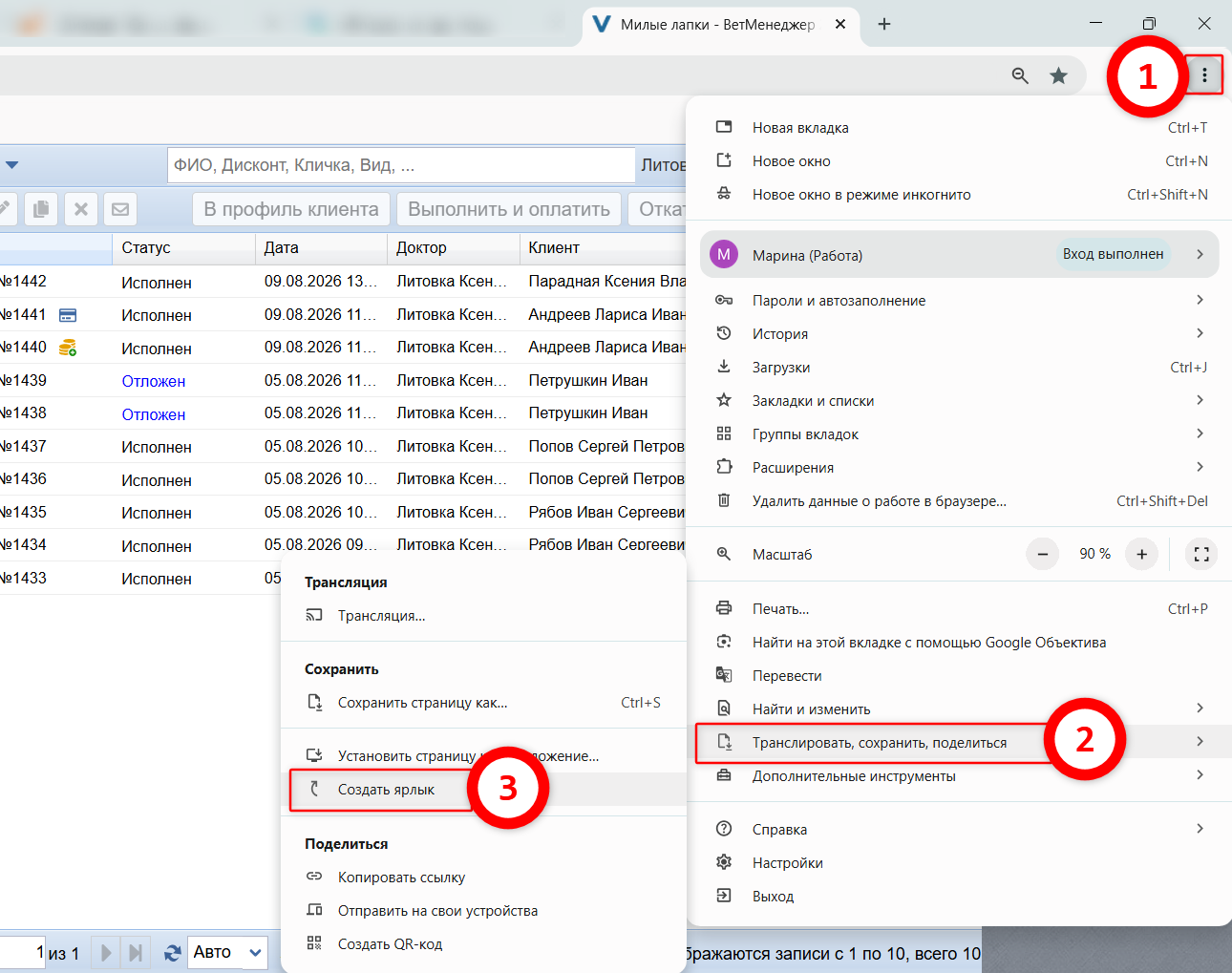The height and width of the screenshot is (973, 1232).
Task: Select the Милые лапки - ВетМенеджер tab
Action: click(719, 24)
